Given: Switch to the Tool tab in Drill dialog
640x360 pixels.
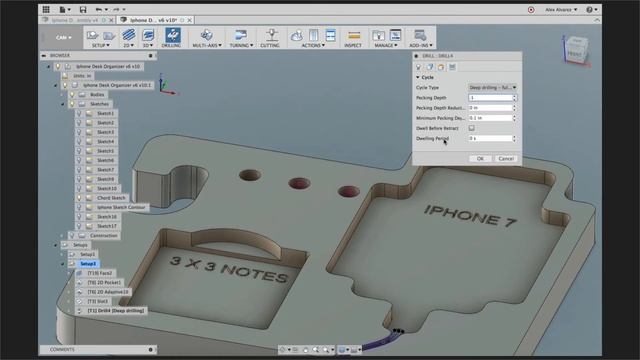Looking at the screenshot, I should pyautogui.click(x=419, y=67).
